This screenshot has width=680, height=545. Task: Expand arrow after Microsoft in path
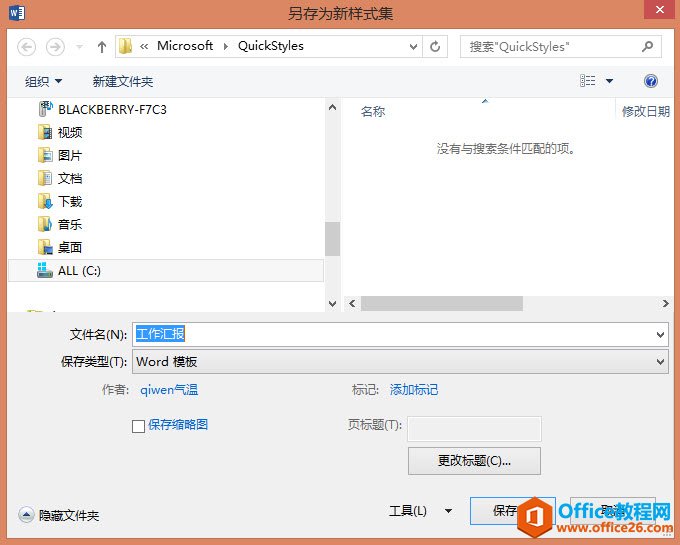tap(226, 46)
